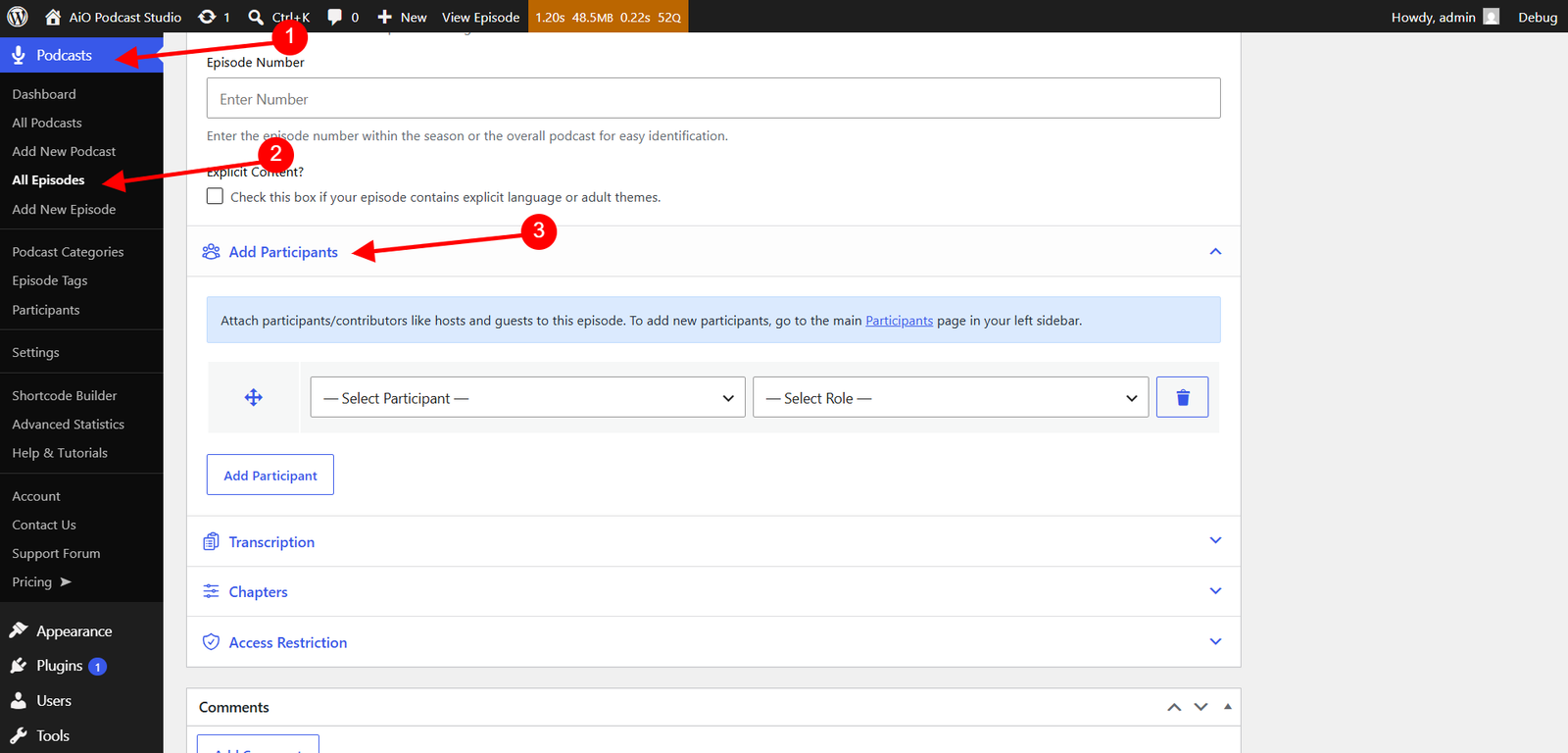
Task: Click the admin avatar icon
Action: (1491, 17)
